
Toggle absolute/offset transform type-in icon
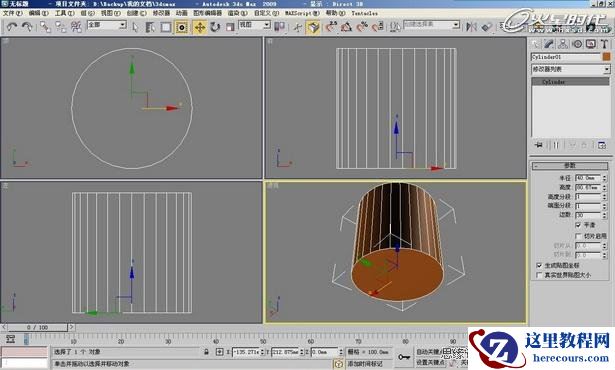(x=219, y=352)
